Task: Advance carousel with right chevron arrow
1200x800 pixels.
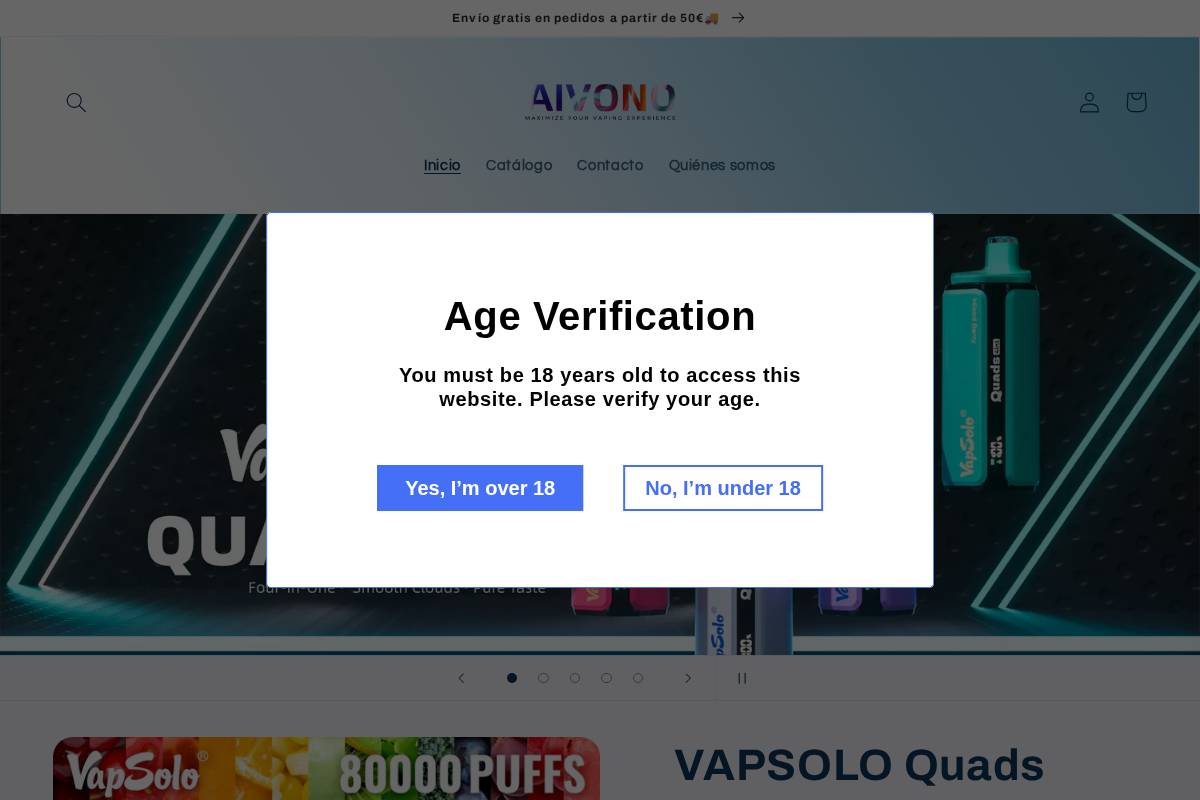Action: (688, 678)
